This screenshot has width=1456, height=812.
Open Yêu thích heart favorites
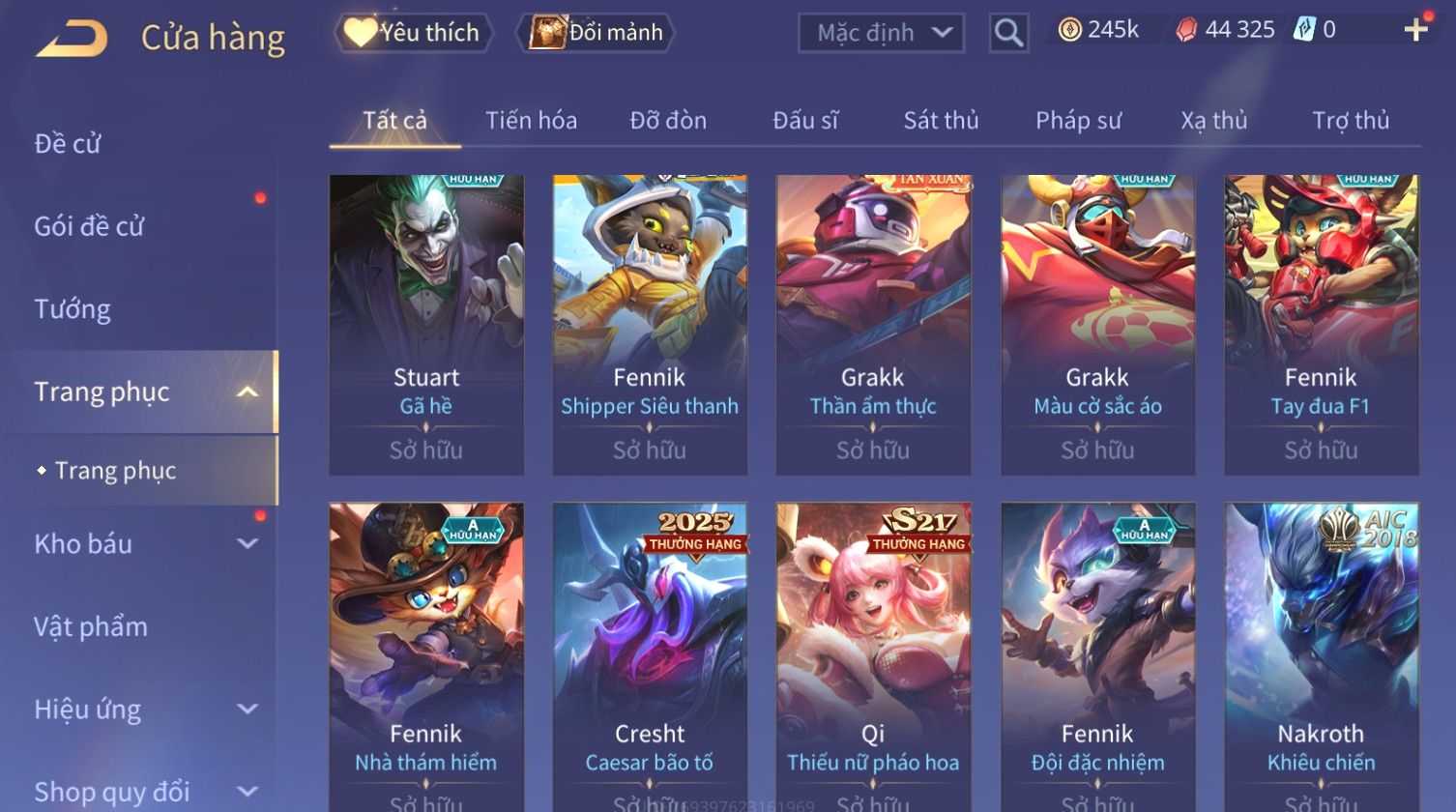[413, 33]
